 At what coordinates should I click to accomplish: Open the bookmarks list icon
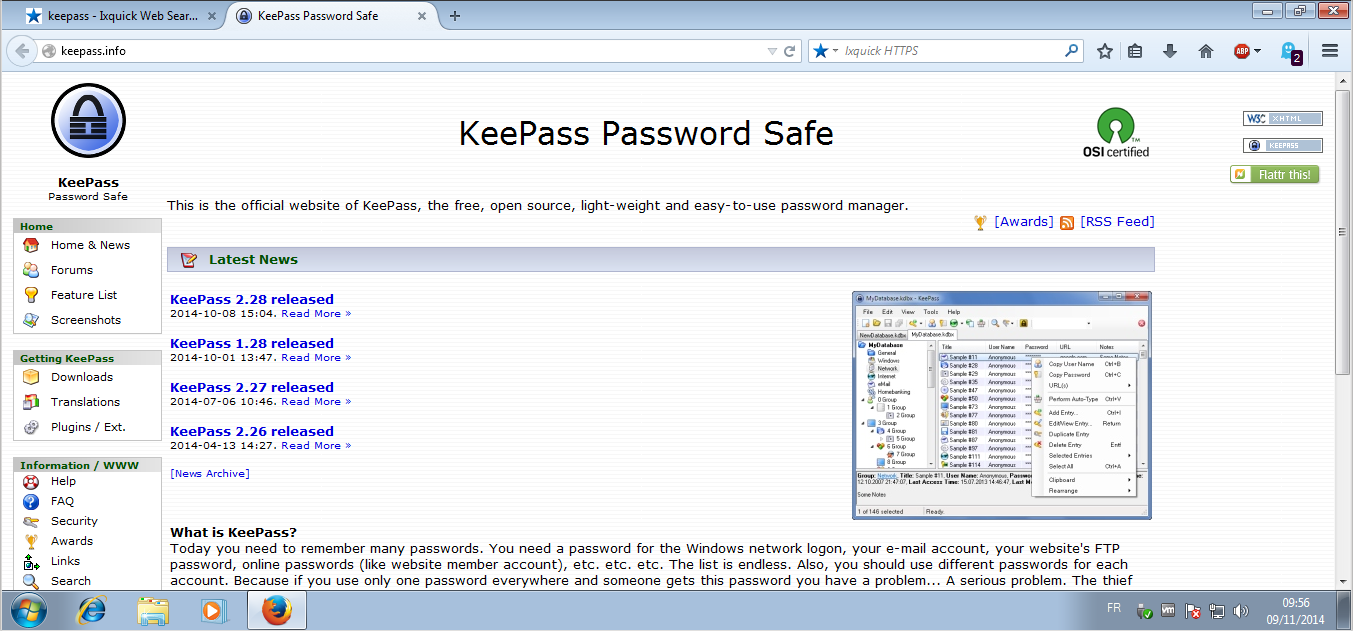[x=1135, y=51]
